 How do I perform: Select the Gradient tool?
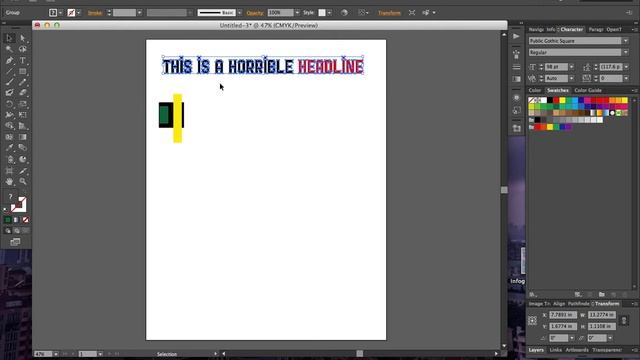(23, 137)
